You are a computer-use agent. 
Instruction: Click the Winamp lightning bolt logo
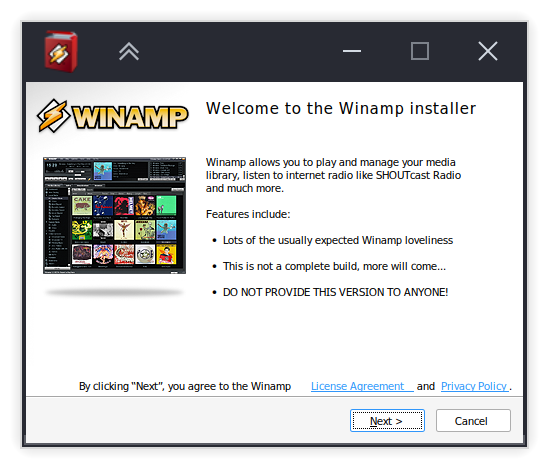coord(53,116)
